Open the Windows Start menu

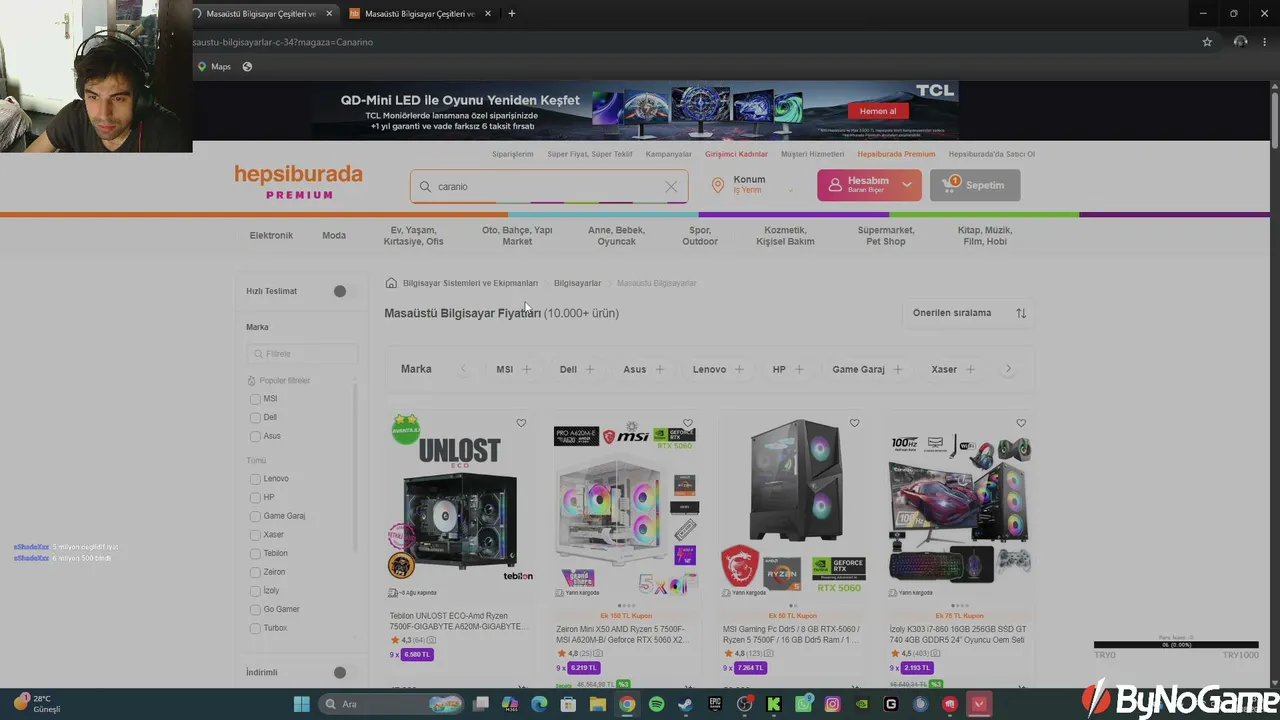click(301, 704)
